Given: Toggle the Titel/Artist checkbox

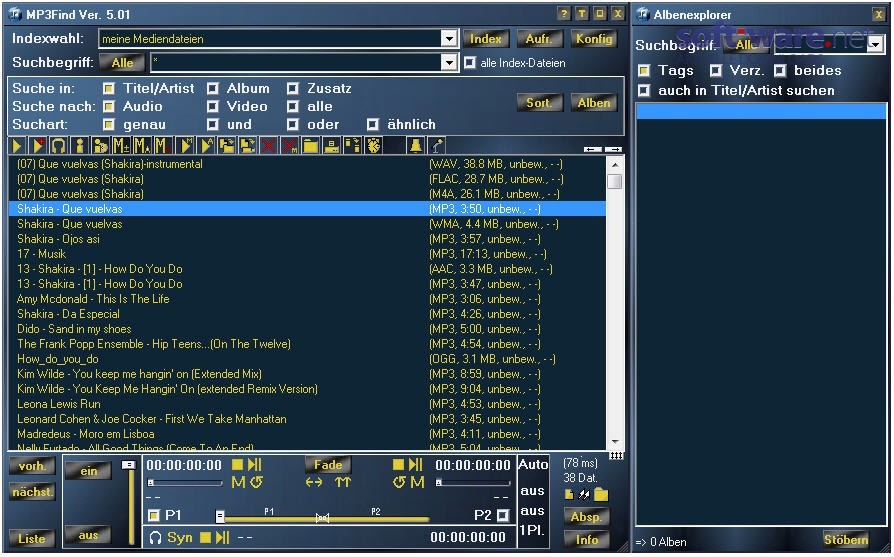Looking at the screenshot, I should pyautogui.click(x=108, y=88).
